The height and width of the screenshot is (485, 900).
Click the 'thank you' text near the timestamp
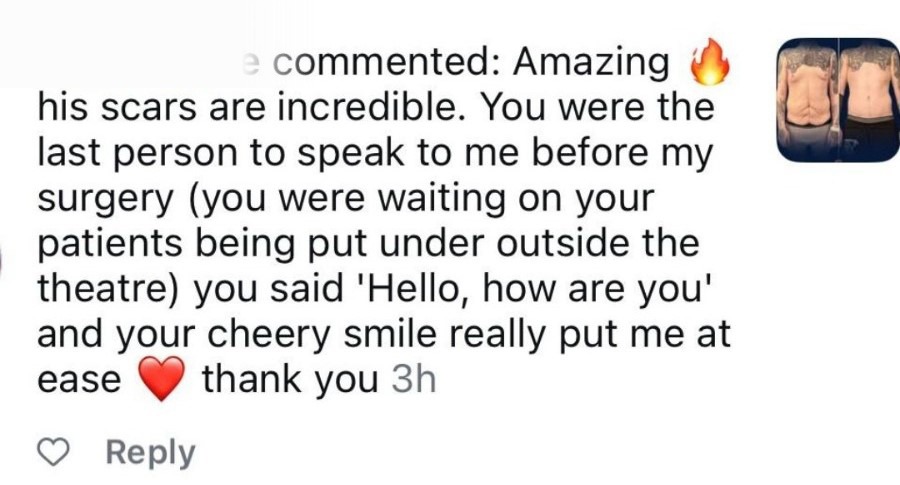pos(290,381)
